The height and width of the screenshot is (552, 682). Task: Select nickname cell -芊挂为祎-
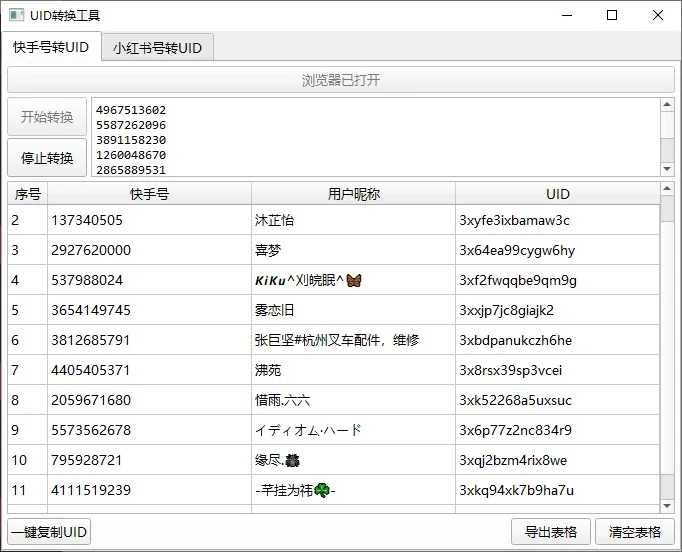coord(354,490)
